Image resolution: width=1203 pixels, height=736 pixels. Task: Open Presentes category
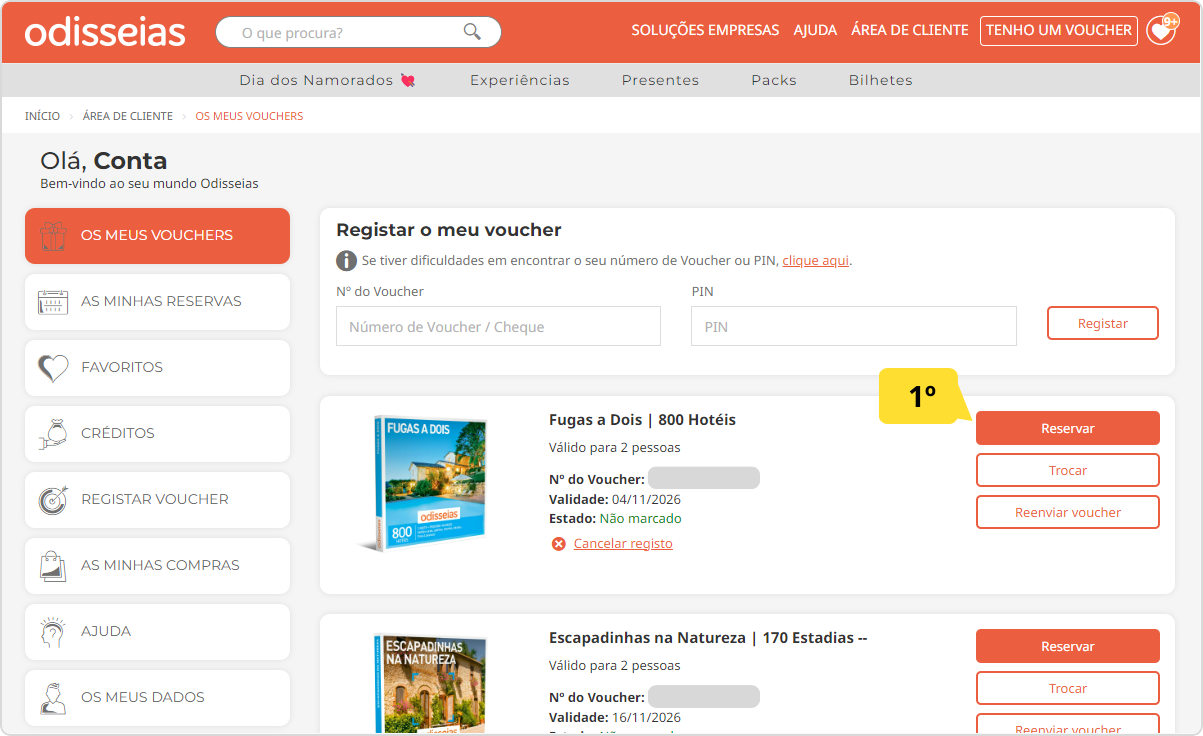[x=660, y=80]
